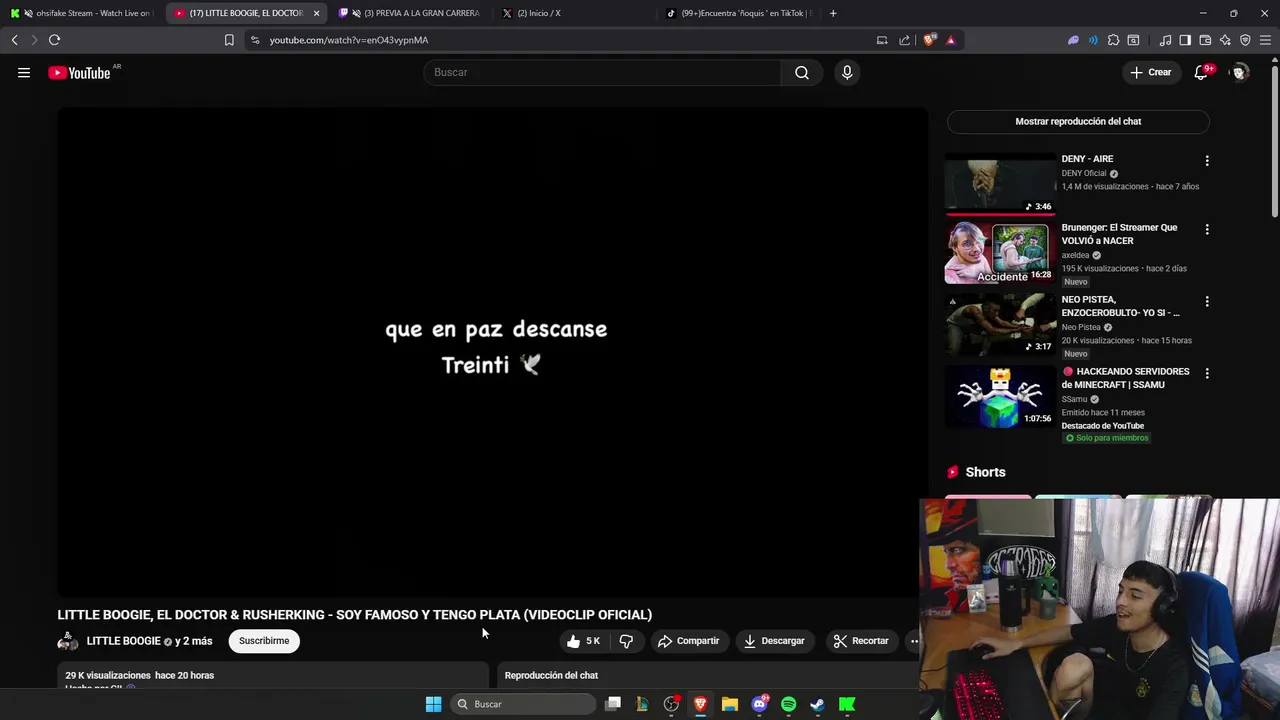The width and height of the screenshot is (1280, 720).
Task: Open Brunenger streamer video thumbnail
Action: [x=1000, y=253]
